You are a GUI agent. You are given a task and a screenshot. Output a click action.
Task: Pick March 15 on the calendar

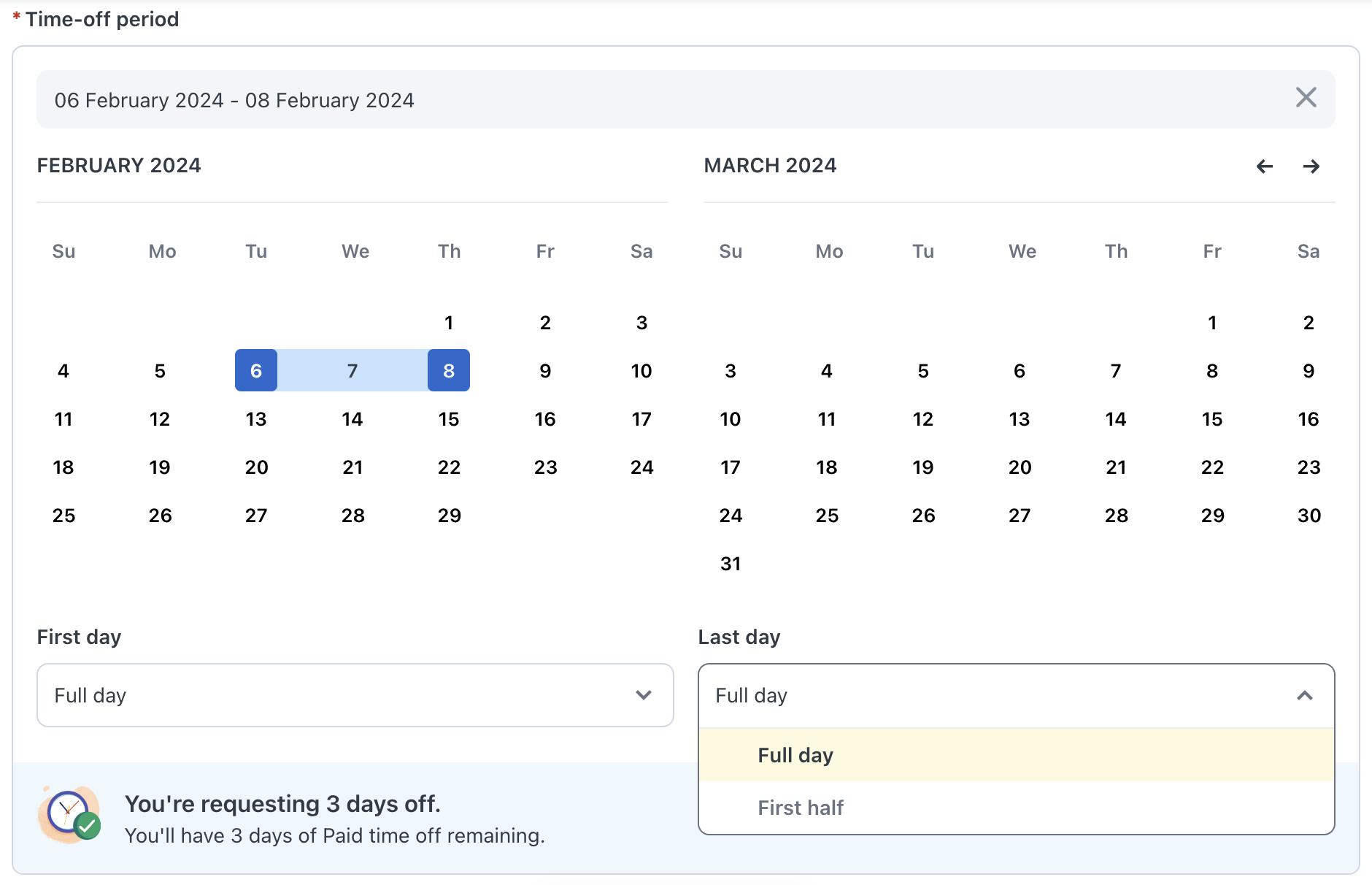tap(1211, 418)
